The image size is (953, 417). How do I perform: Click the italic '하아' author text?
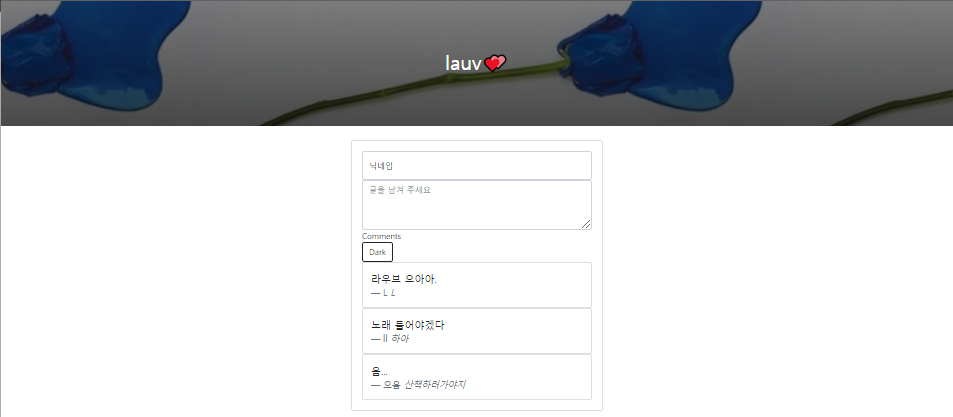tap(400, 339)
